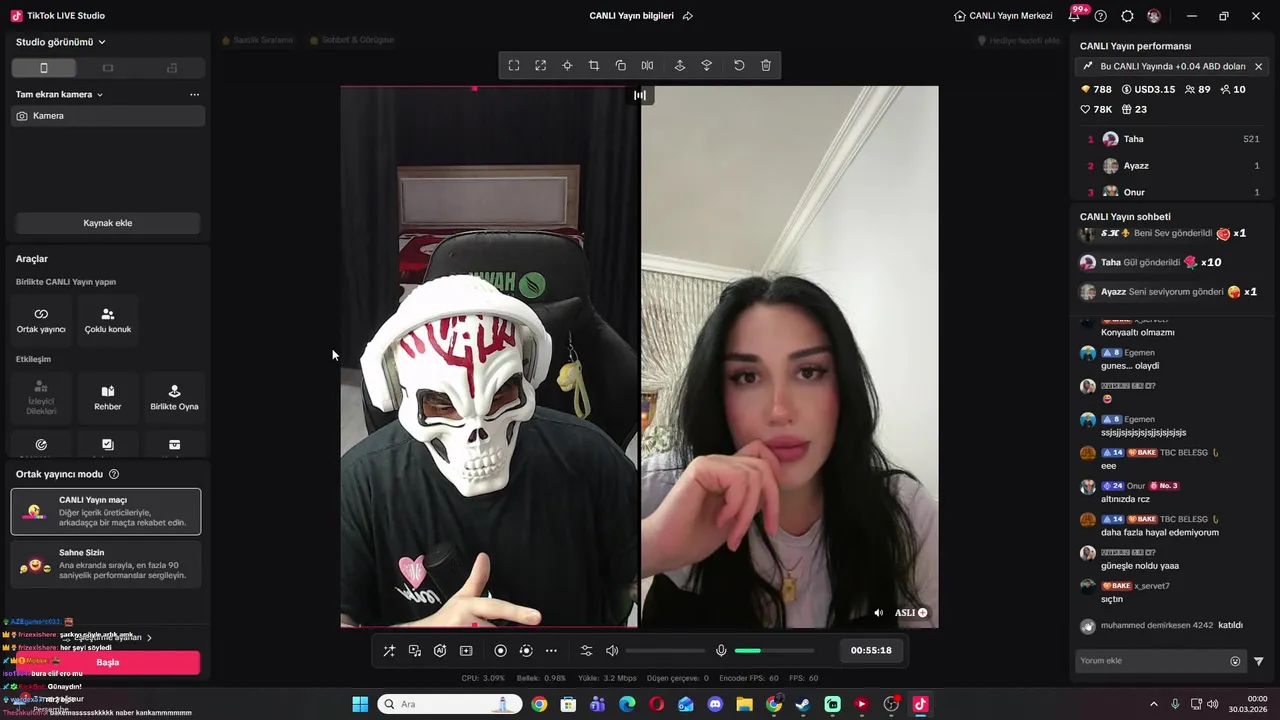This screenshot has height=720, width=1280.
Task: Open CANLI Yayın Merkezi
Action: (x=1003, y=16)
